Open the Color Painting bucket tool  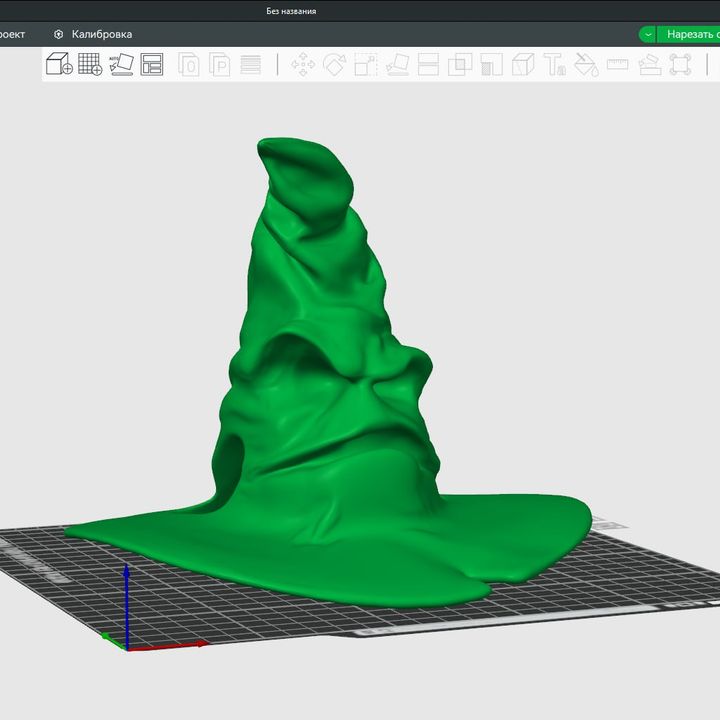tap(586, 65)
